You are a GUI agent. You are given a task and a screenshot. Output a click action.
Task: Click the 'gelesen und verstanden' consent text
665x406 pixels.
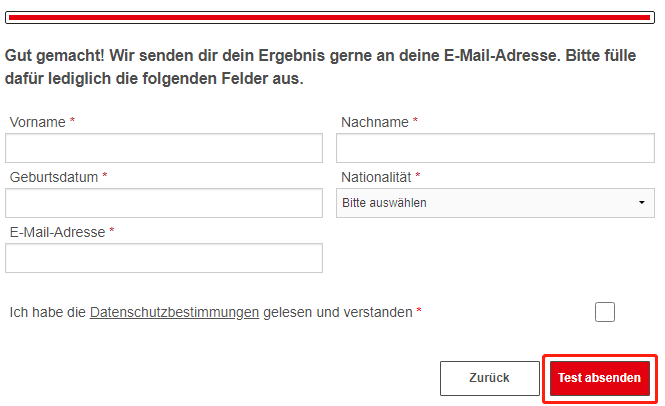point(337,312)
